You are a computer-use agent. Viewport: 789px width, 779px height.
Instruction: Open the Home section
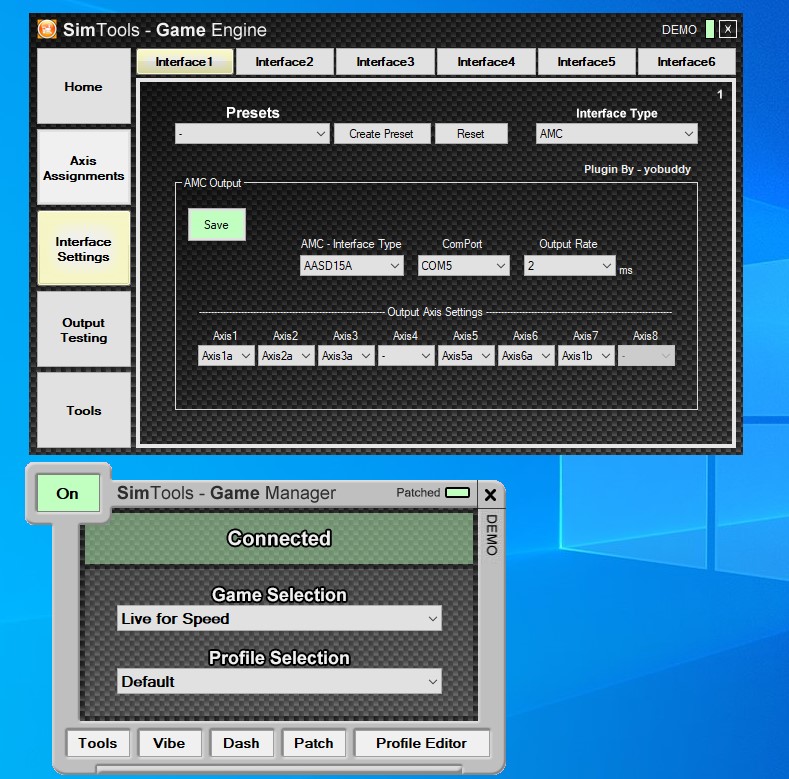[84, 87]
